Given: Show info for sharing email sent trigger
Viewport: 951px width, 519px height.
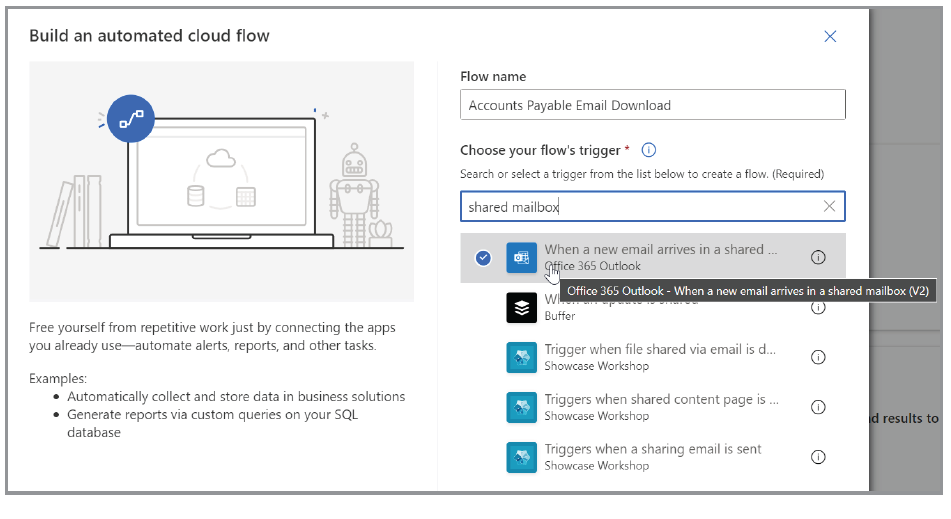Looking at the screenshot, I should [818, 457].
